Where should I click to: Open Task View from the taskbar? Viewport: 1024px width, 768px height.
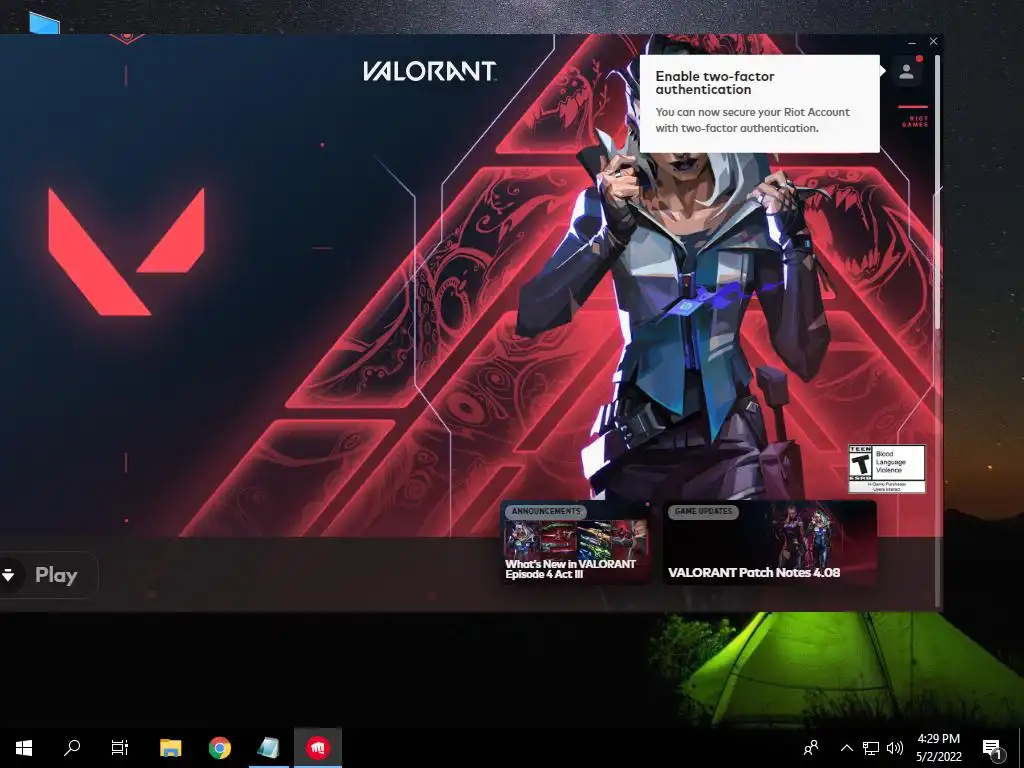(x=120, y=748)
